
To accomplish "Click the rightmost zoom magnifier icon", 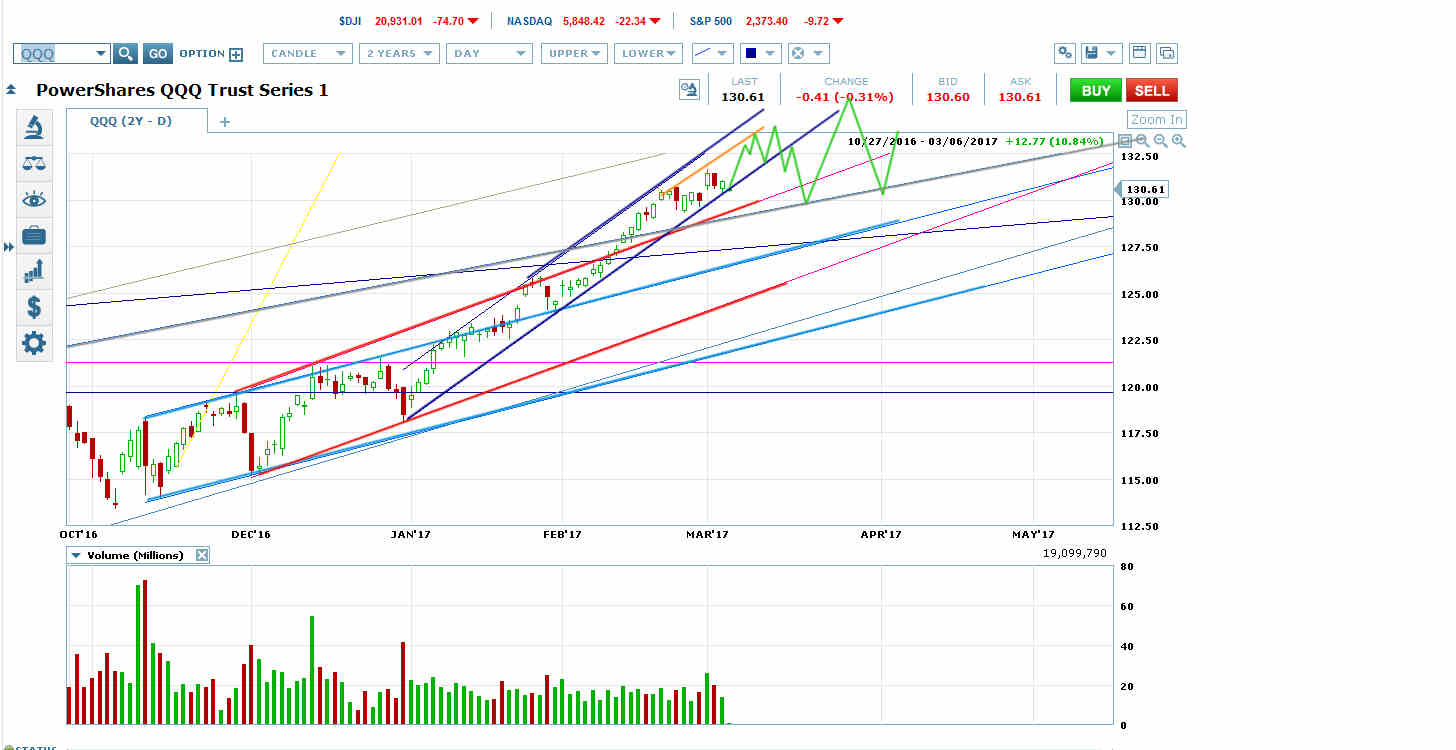I will click(x=1179, y=141).
